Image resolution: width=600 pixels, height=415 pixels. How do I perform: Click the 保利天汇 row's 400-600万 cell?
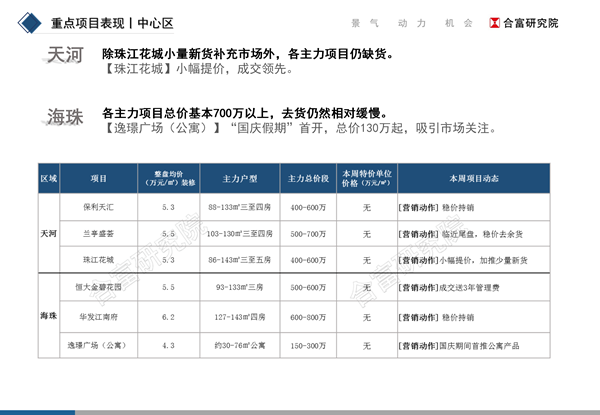coord(308,207)
